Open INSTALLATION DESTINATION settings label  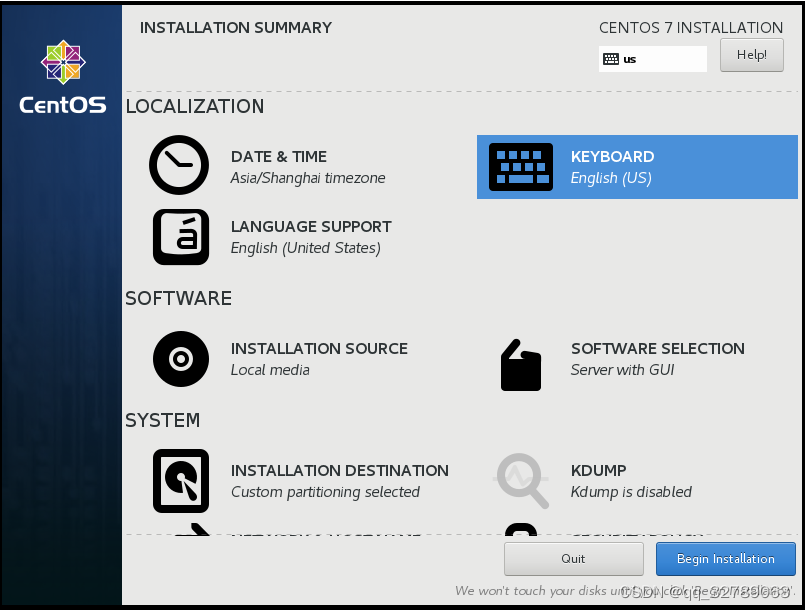[340, 471]
